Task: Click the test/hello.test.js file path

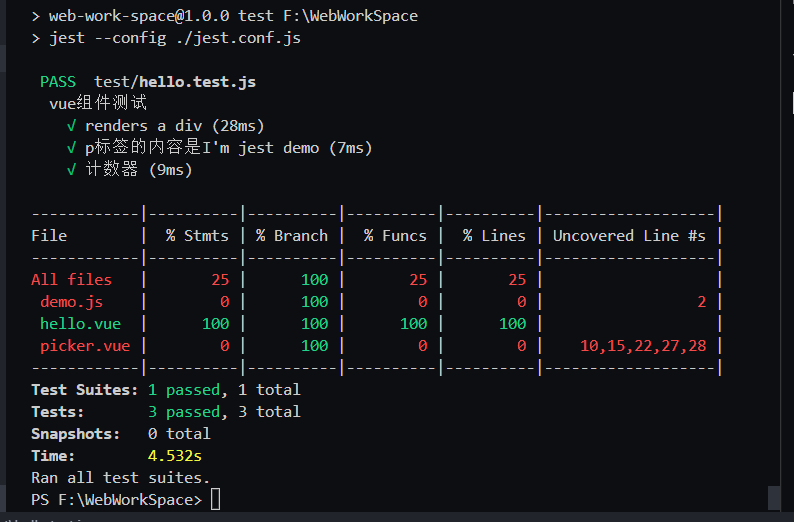Action: pyautogui.click(x=175, y=82)
